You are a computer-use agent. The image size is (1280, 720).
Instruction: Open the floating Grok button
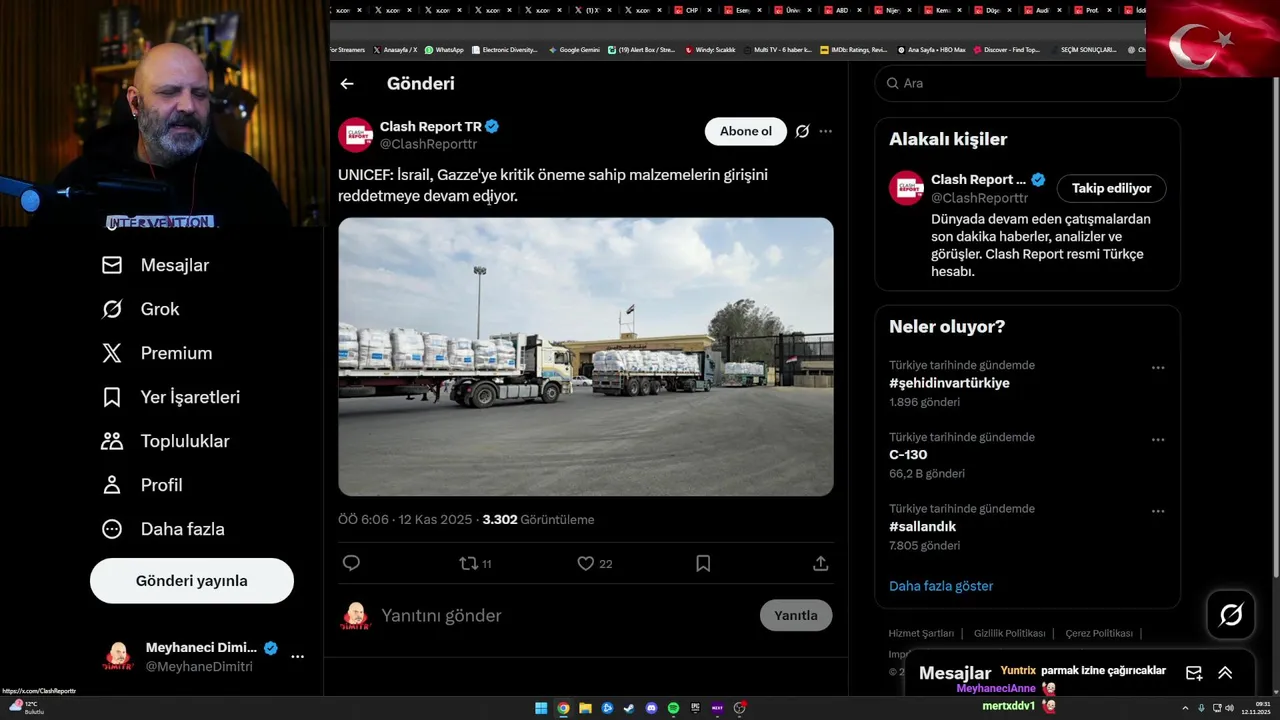coord(1231,615)
